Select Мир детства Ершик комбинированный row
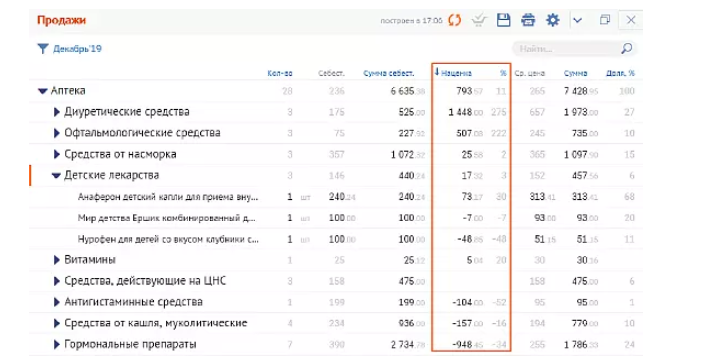 pyautogui.click(x=336, y=218)
